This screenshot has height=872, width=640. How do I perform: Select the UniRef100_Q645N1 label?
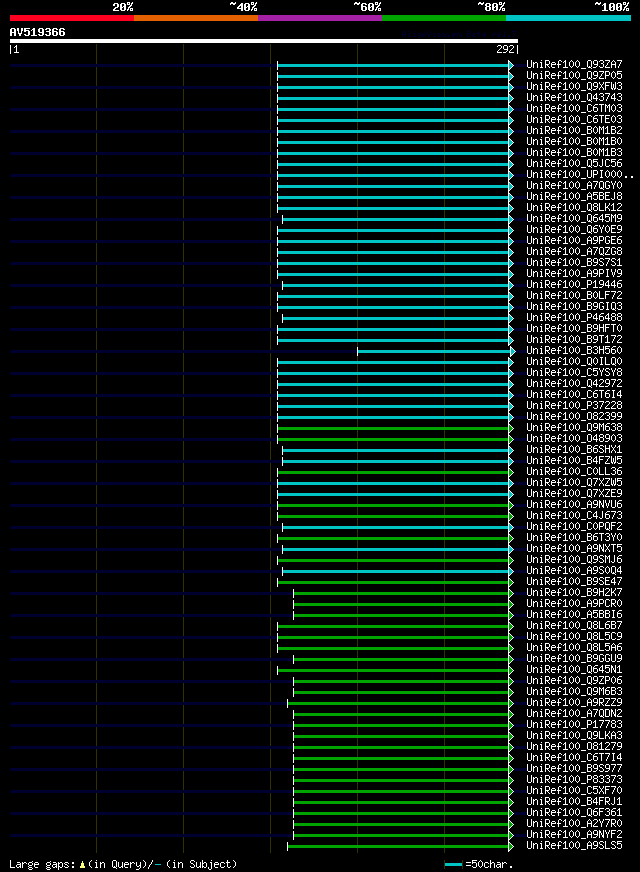tap(574, 670)
